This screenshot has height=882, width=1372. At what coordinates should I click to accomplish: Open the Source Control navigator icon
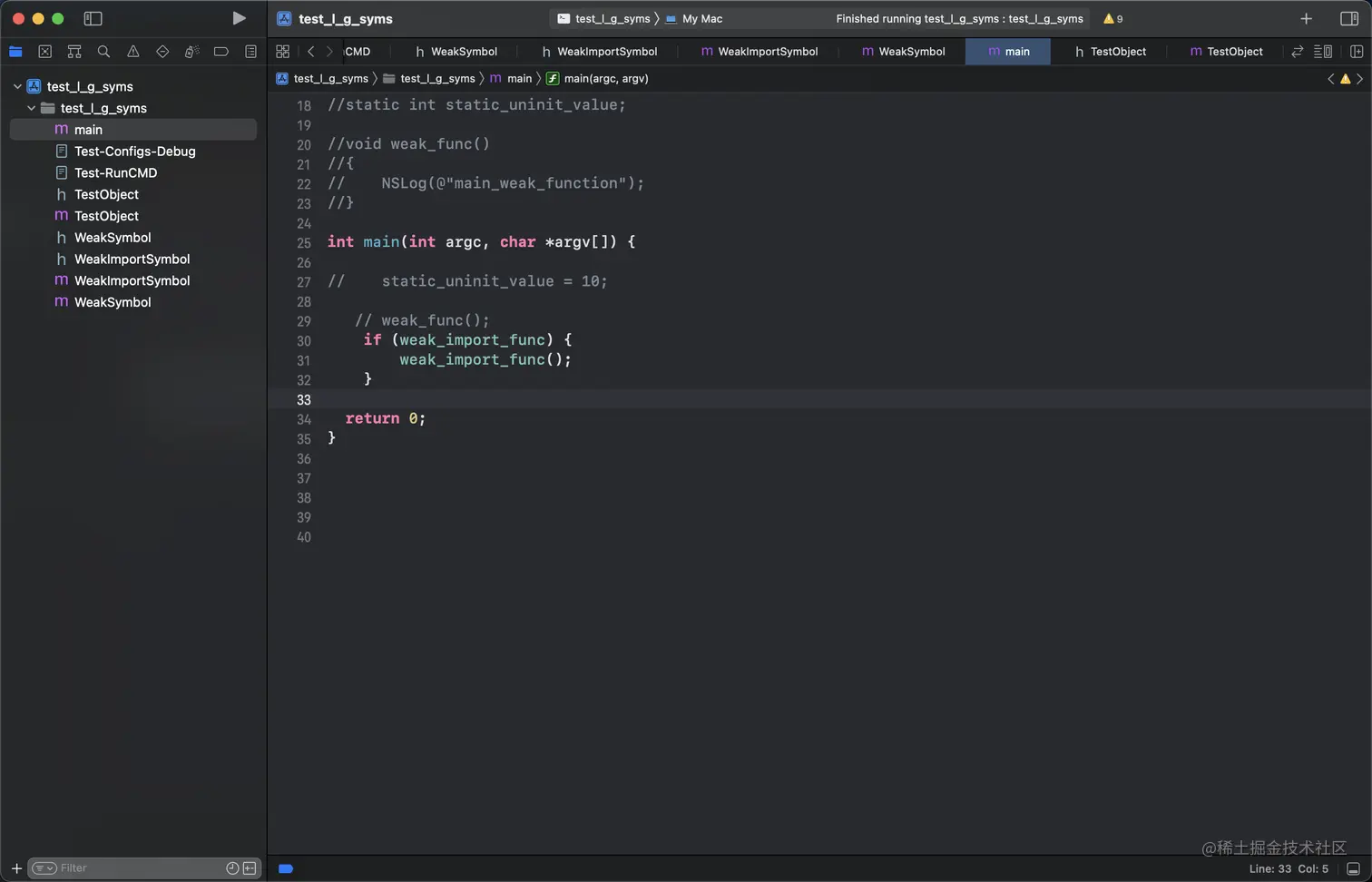[x=45, y=52]
